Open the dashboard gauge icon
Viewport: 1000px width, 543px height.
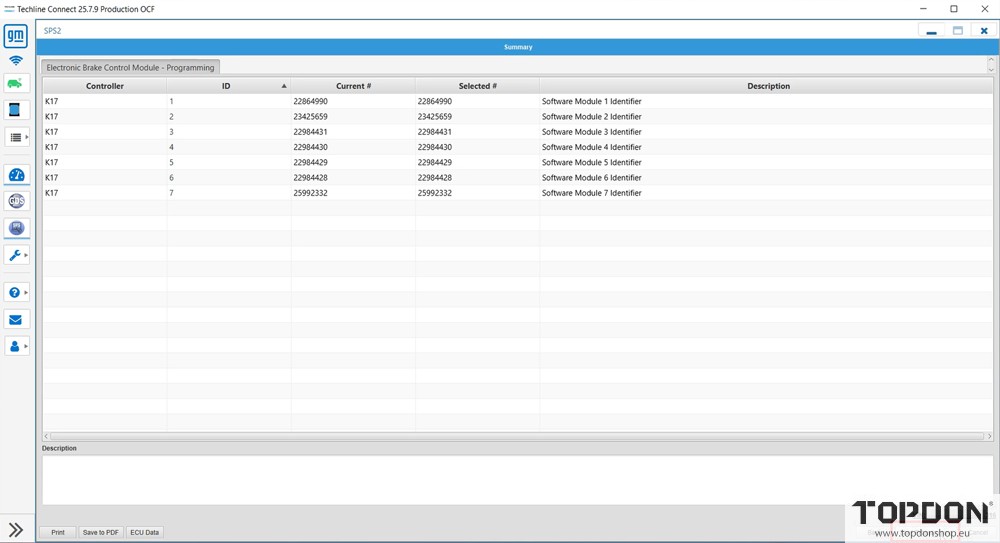[x=16, y=175]
